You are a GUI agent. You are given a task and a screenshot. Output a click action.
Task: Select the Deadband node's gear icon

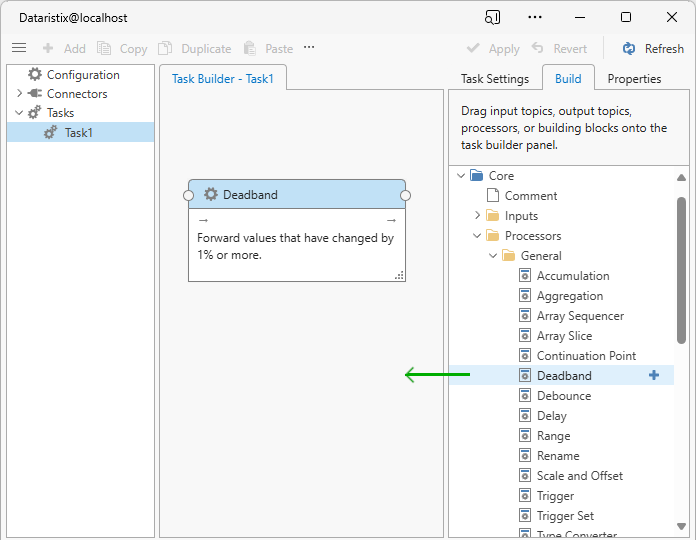pyautogui.click(x=211, y=195)
